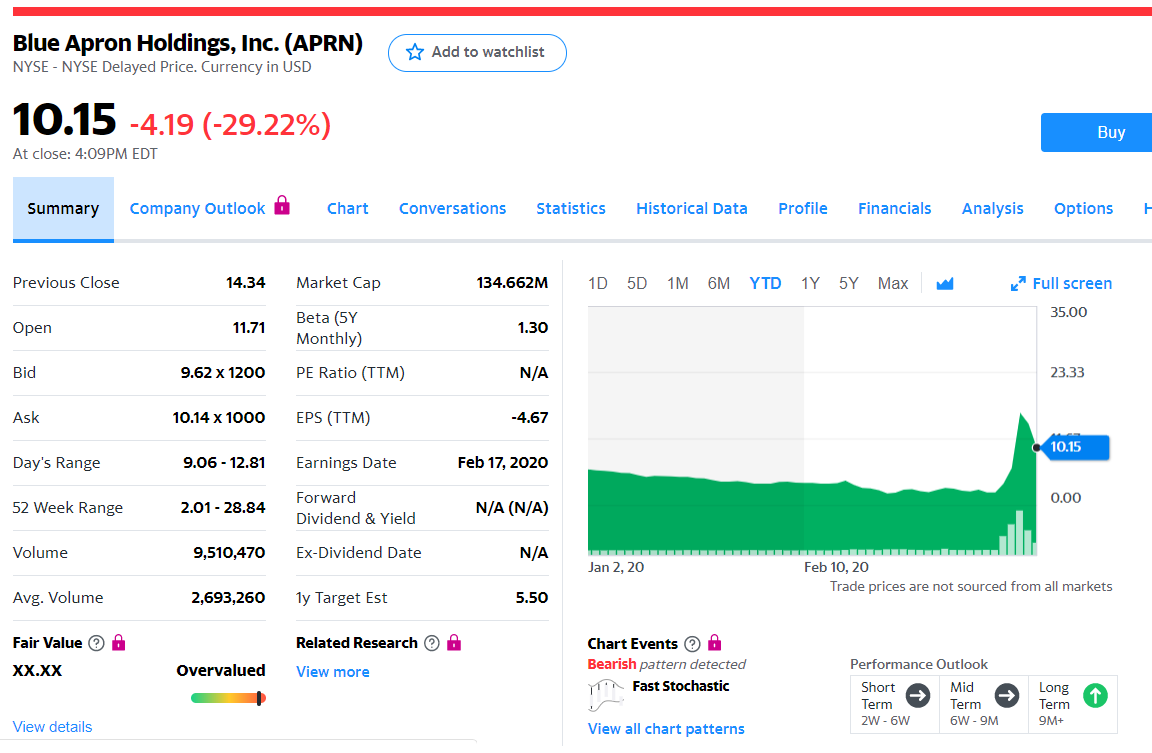This screenshot has width=1152, height=753.
Task: Open the Chart Events help question icon
Action: tap(692, 644)
